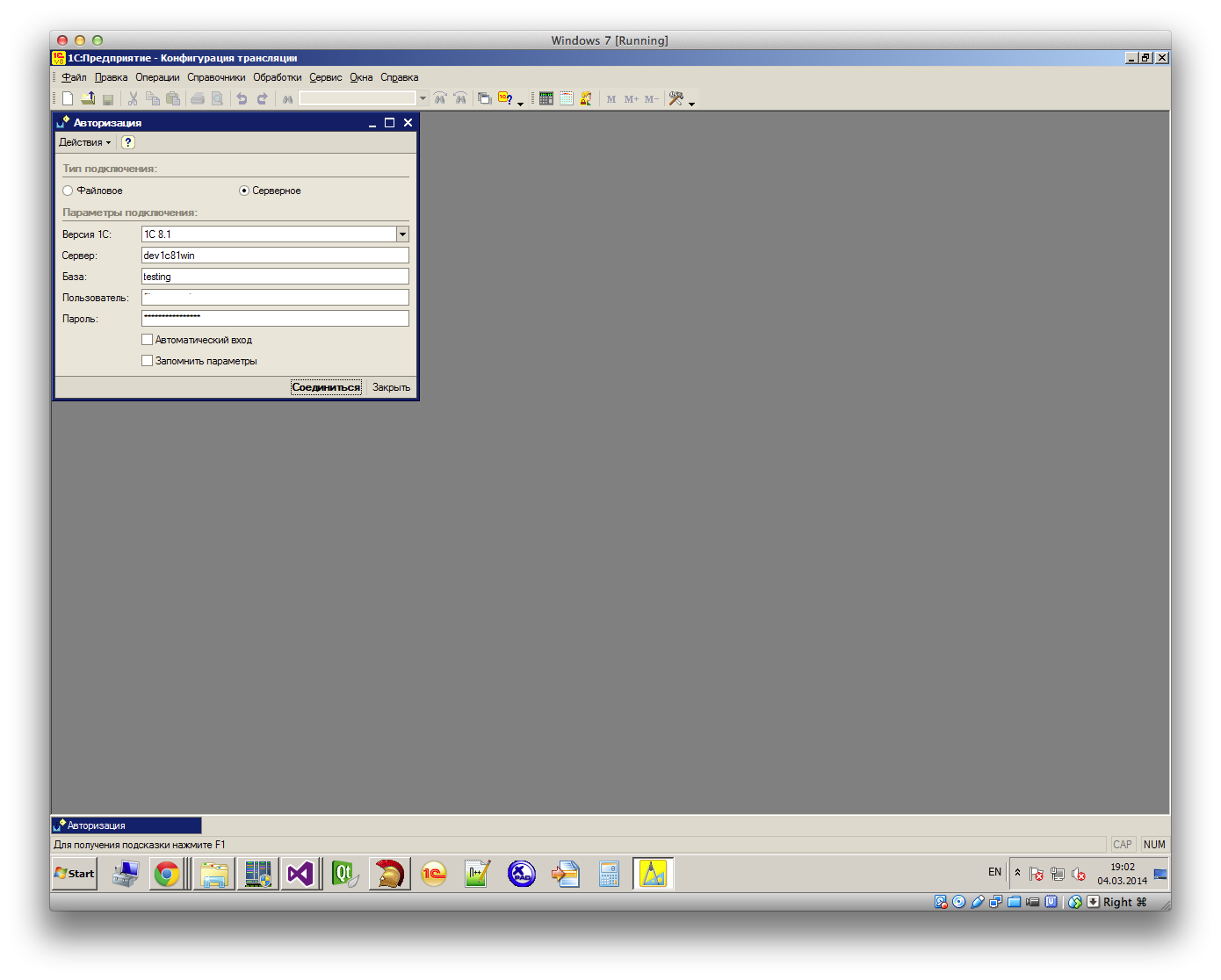Click the Закрыть button
Image resolution: width=1221 pixels, height=980 pixels.
tap(391, 387)
